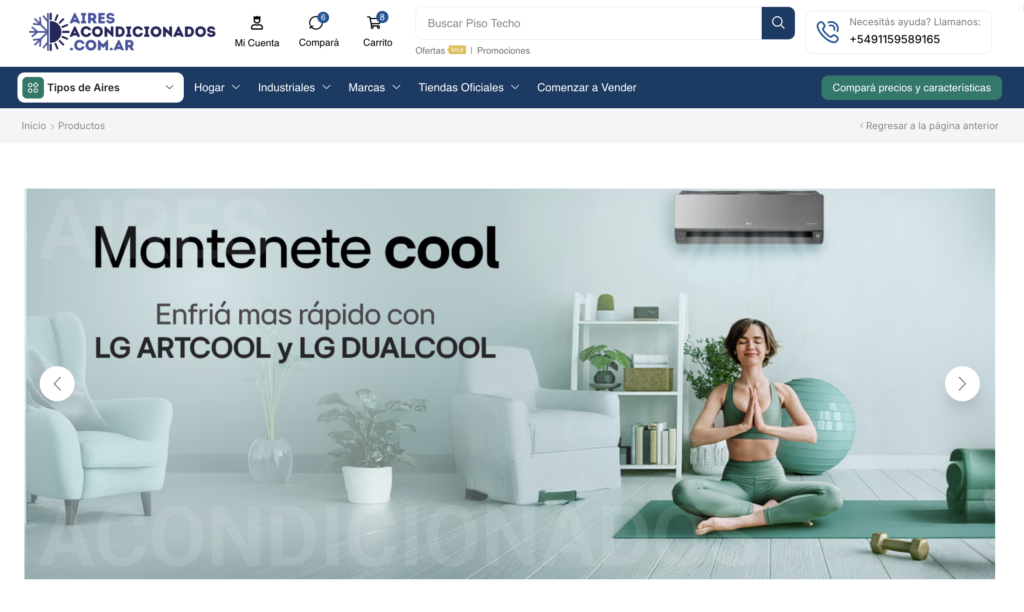This screenshot has height=612, width=1024.
Task: Expand the Tiendas Oficiales menu
Action: coord(469,88)
